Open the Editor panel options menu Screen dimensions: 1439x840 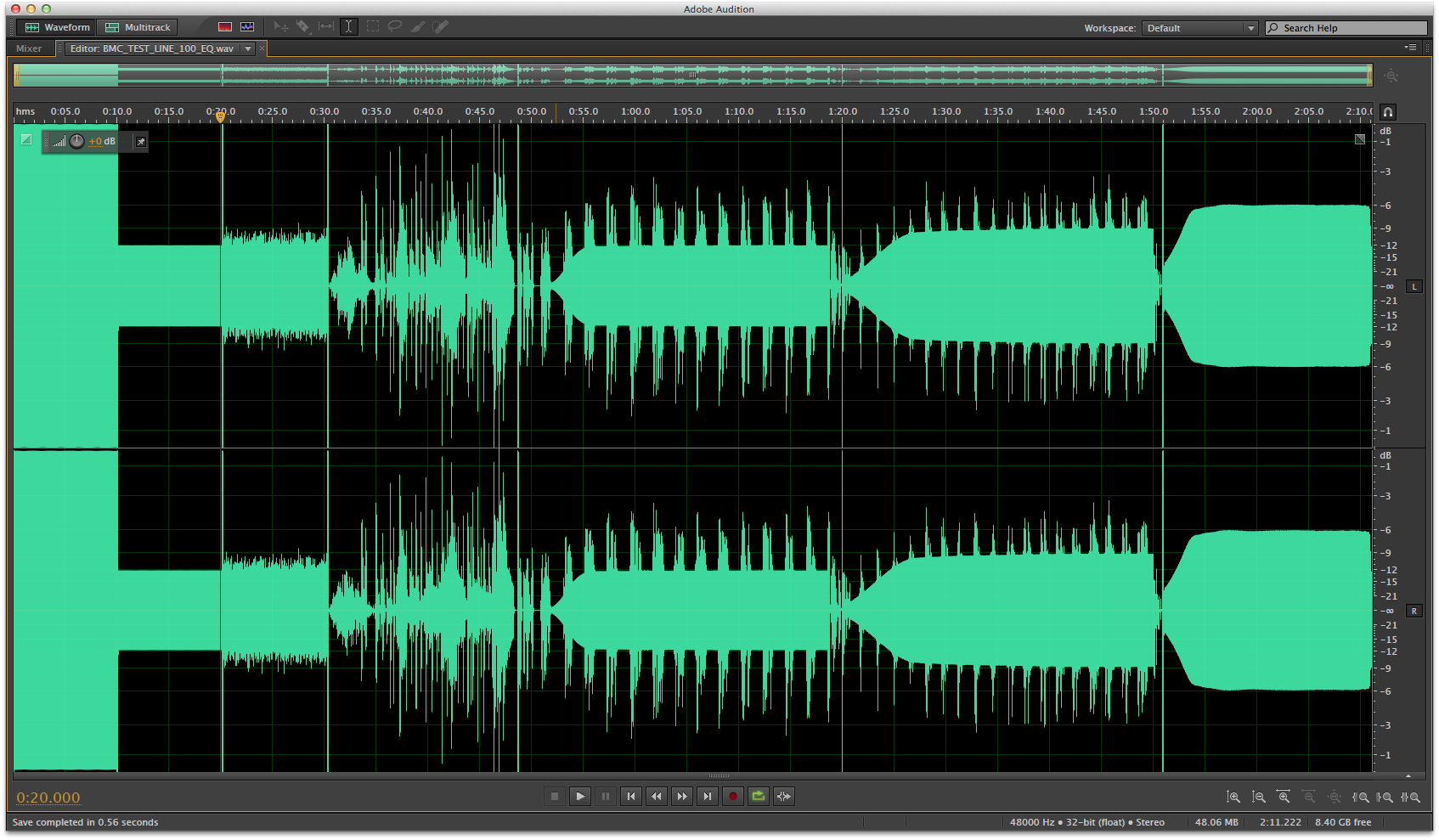[x=1411, y=48]
